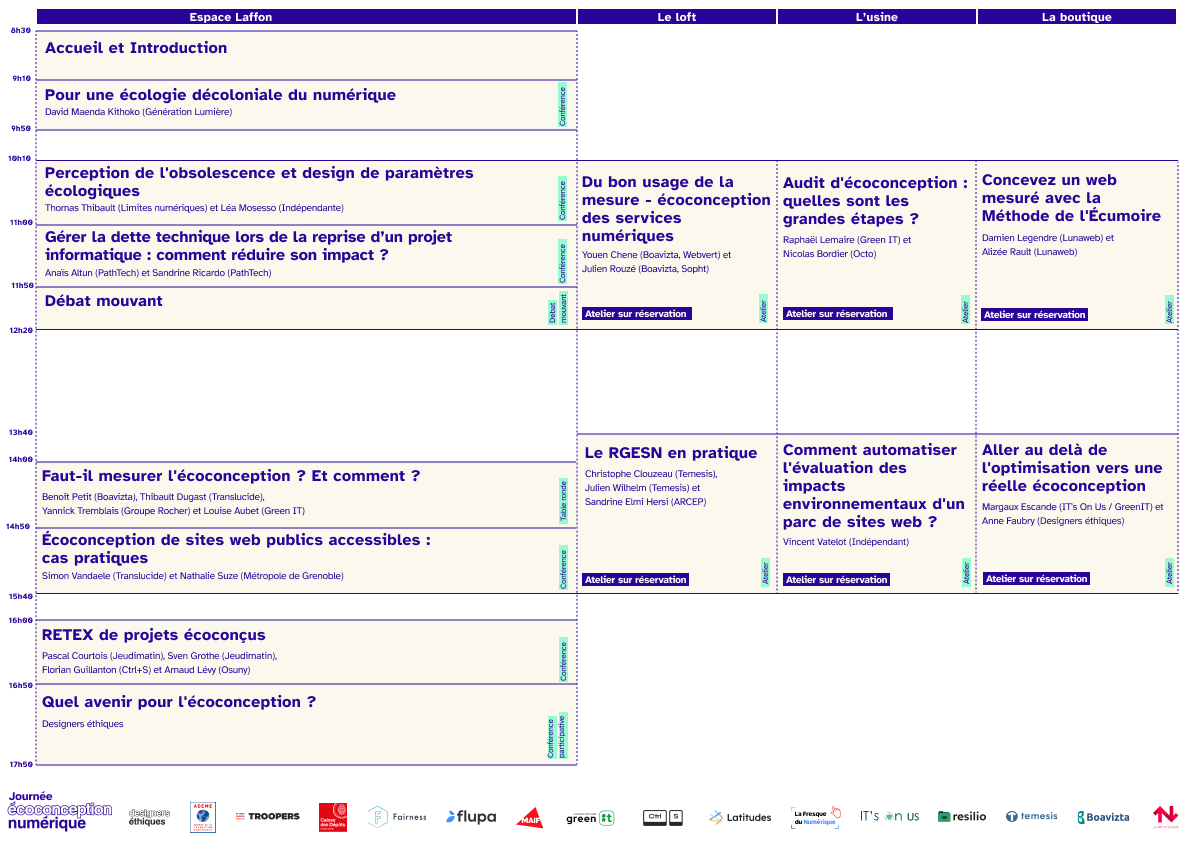This screenshot has width=1190, height=842.
Task: Open the red MAIF logo
Action: (x=530, y=818)
